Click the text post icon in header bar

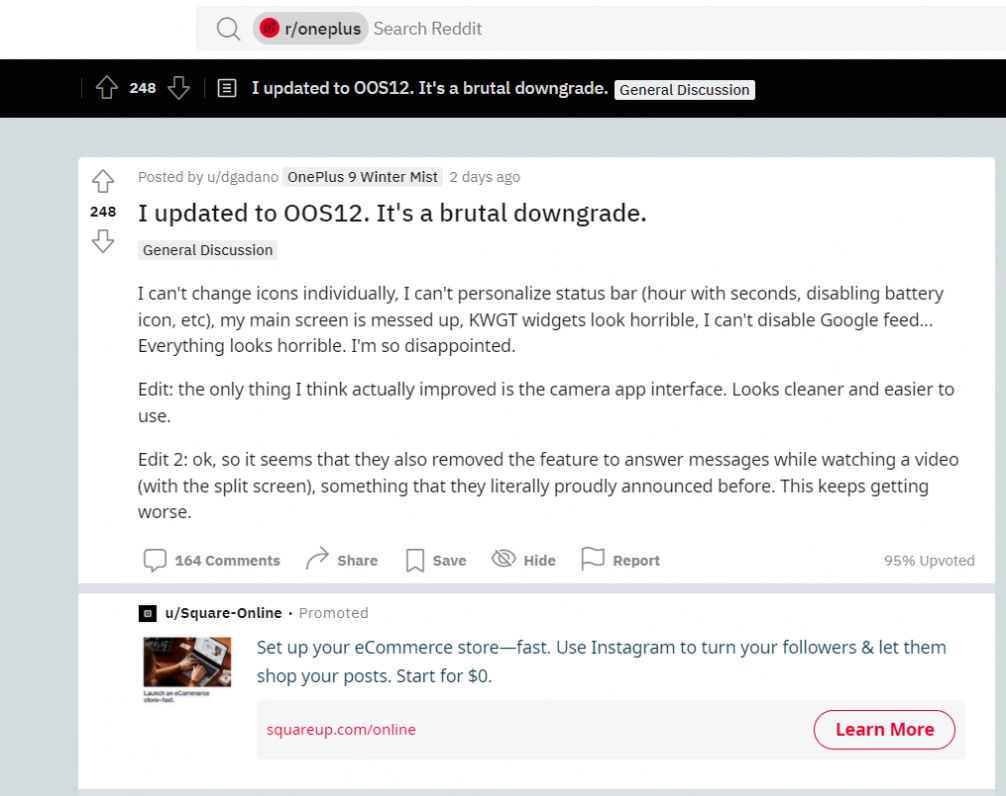pos(227,88)
